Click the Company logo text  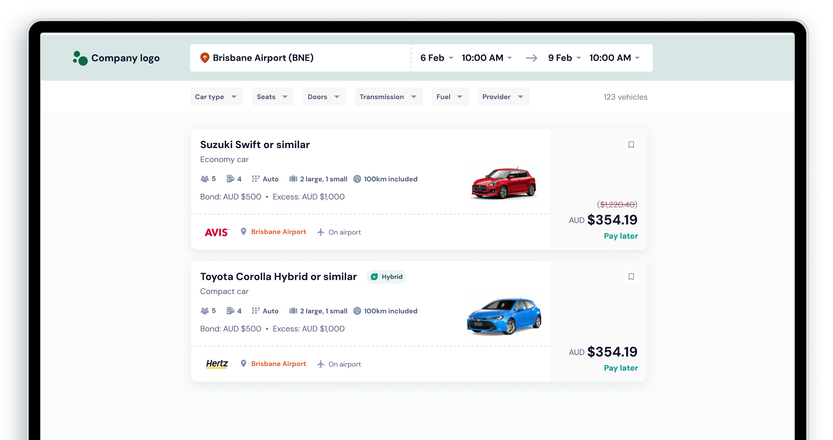tap(125, 58)
